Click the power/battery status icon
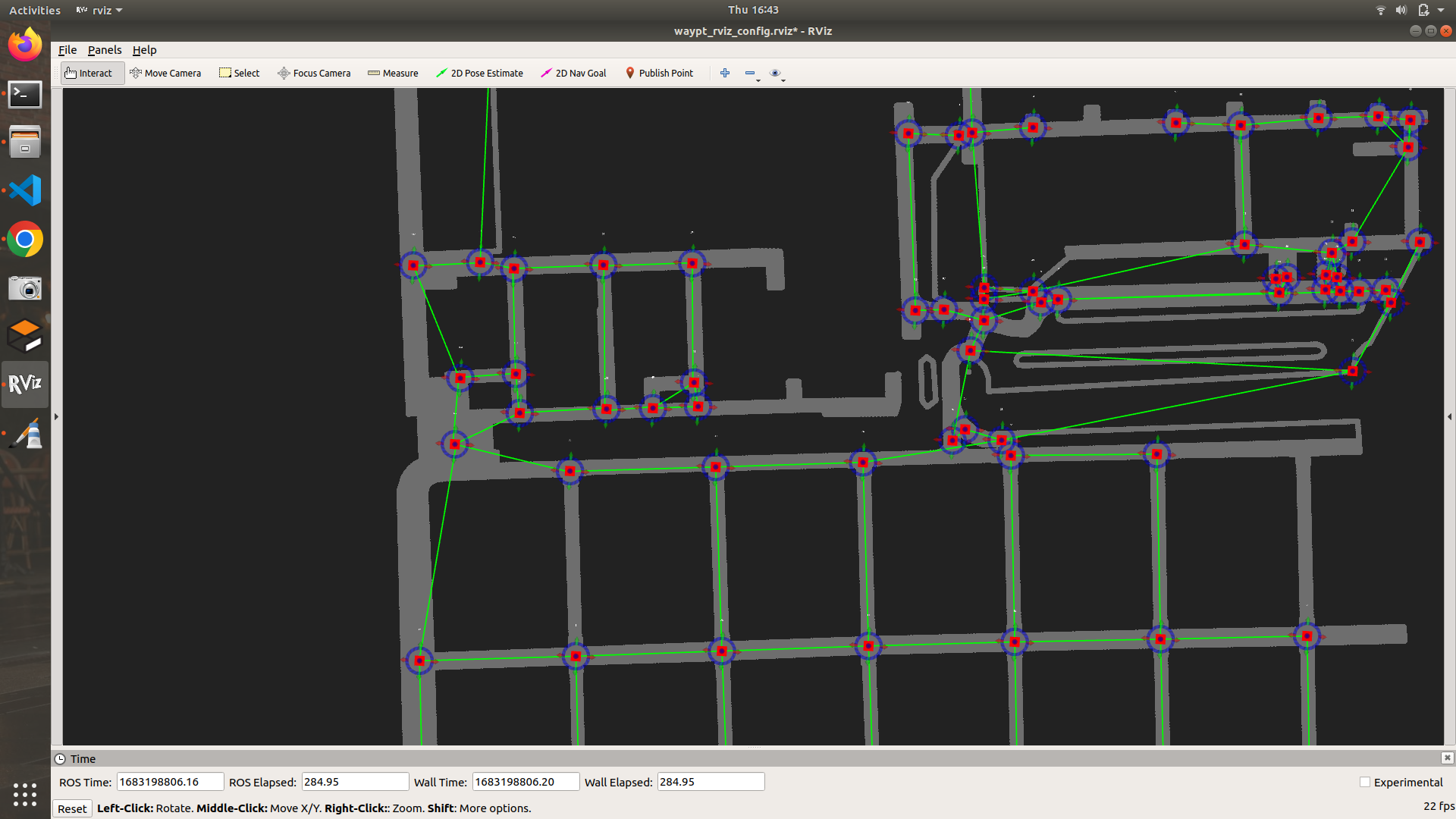This screenshot has width=1456, height=819. tap(1423, 10)
